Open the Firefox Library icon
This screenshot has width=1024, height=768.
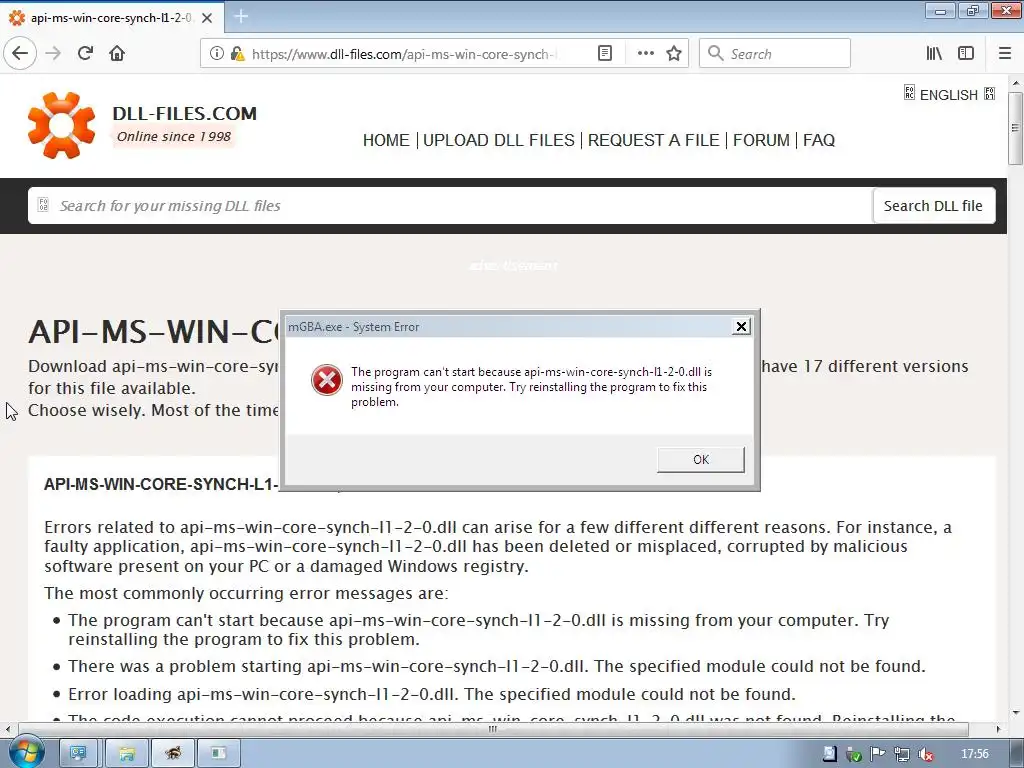coord(934,54)
